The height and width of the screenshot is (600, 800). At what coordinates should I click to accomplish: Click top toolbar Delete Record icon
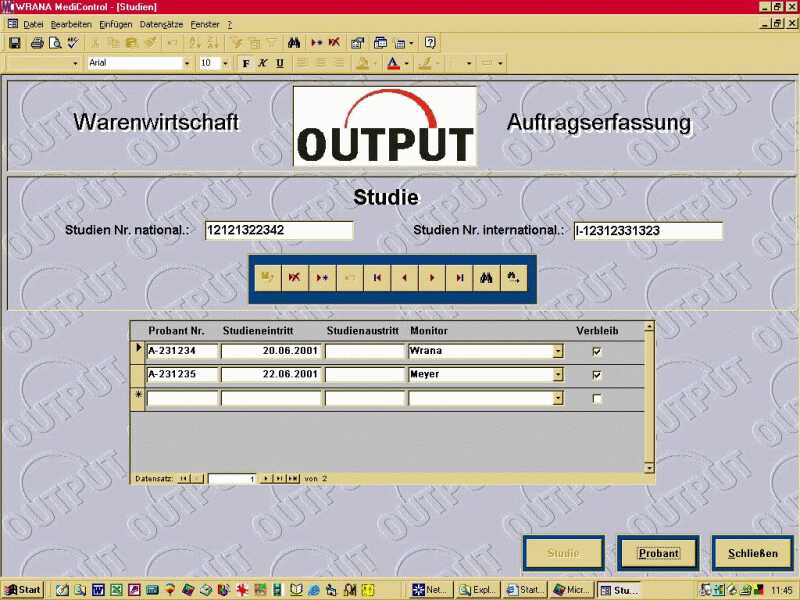(x=334, y=43)
